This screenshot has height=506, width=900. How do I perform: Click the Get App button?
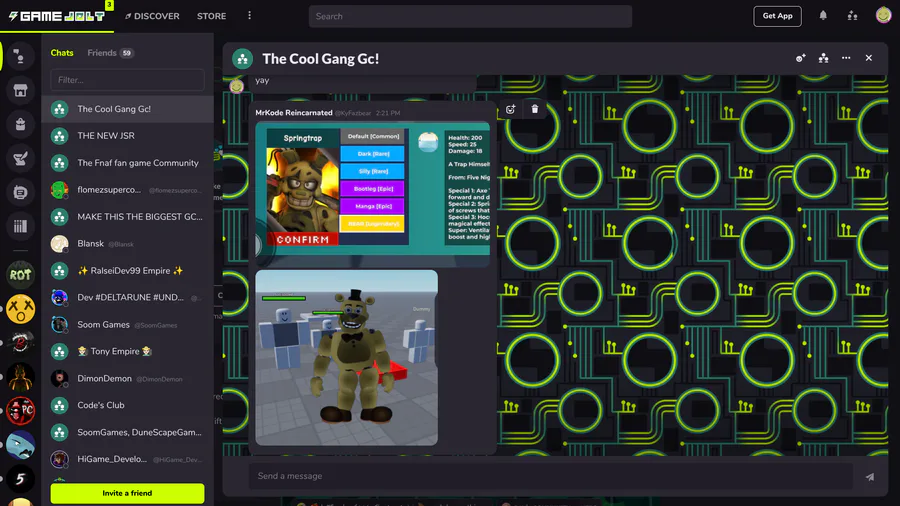[x=777, y=16]
